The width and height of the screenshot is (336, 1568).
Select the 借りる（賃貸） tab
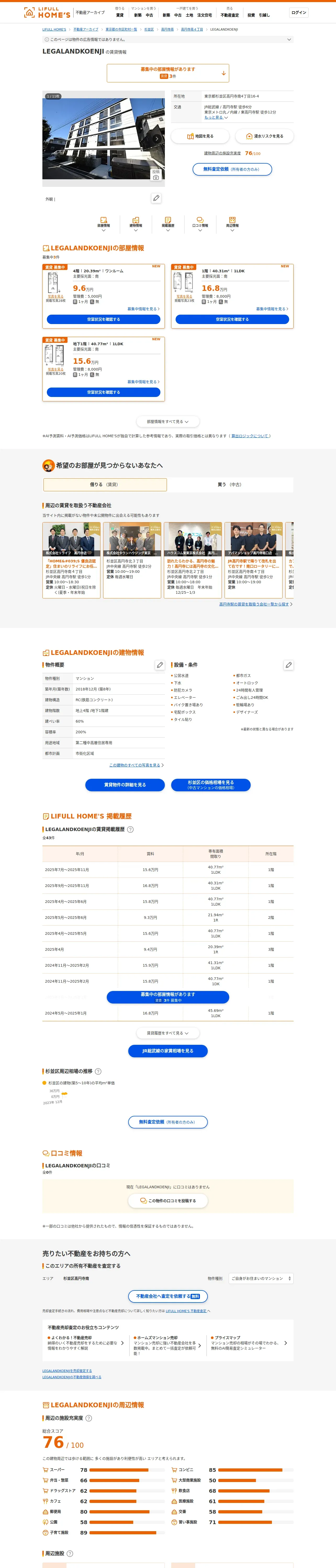tap(105, 485)
